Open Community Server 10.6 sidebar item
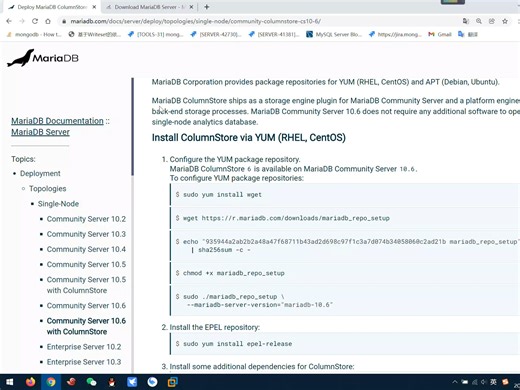Viewport: 520px width, 390px height. pyautogui.click(x=86, y=306)
